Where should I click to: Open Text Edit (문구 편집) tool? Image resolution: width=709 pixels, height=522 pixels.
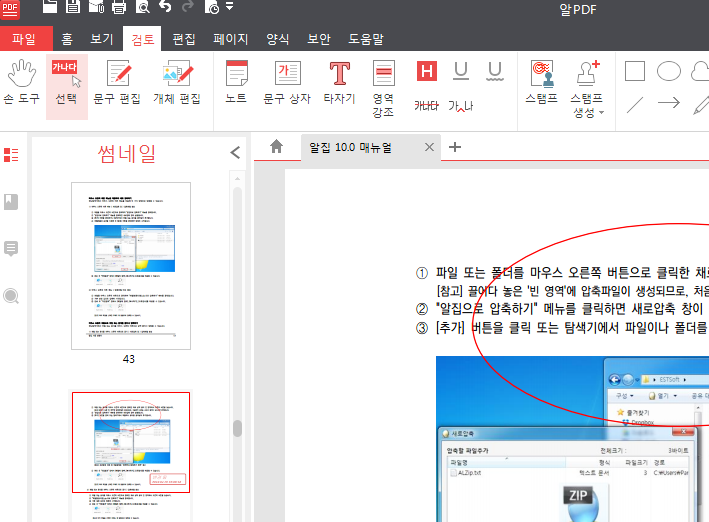[117, 83]
